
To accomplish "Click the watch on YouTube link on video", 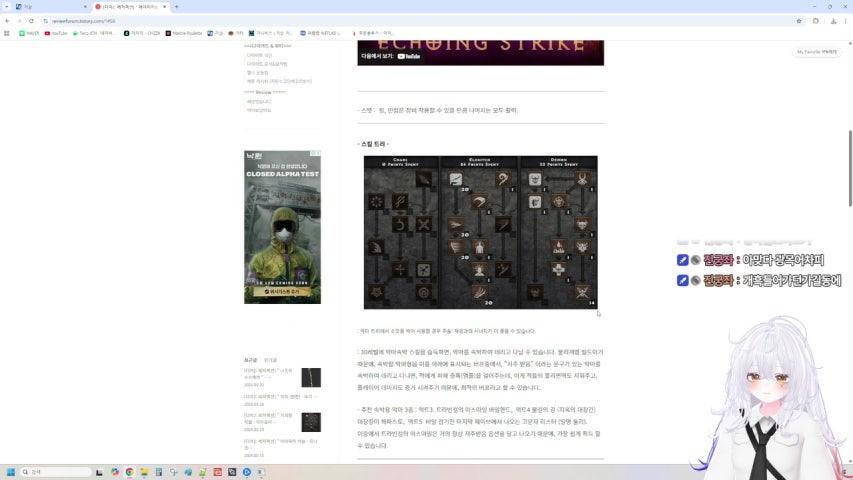I will point(391,56).
